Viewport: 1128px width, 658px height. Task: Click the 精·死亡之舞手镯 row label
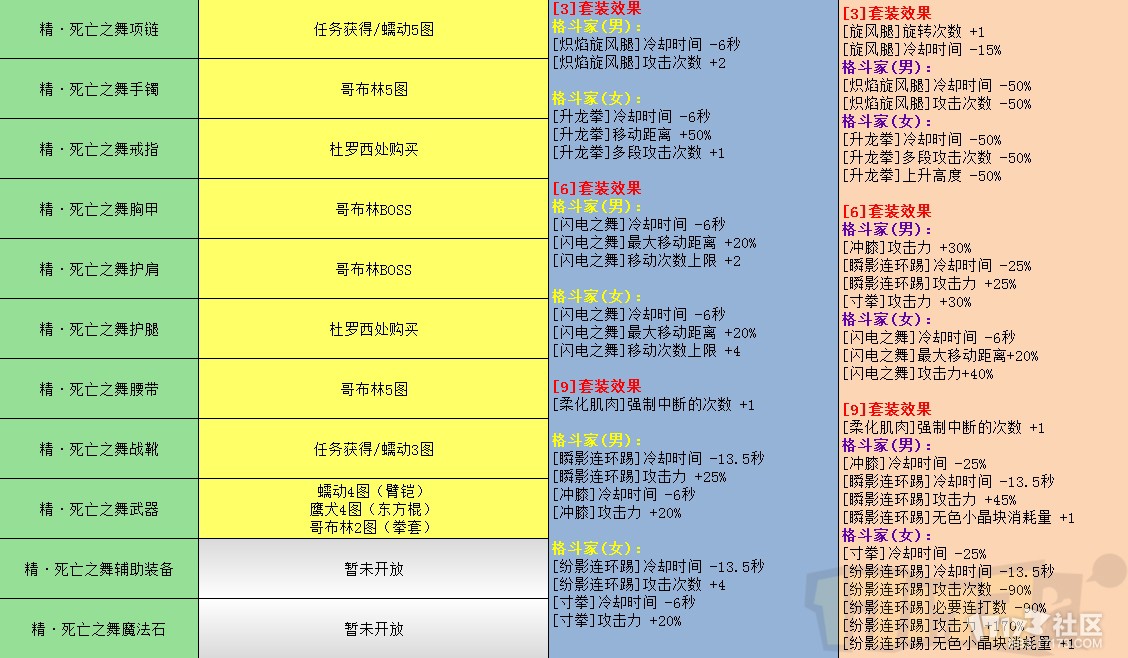[99, 89]
